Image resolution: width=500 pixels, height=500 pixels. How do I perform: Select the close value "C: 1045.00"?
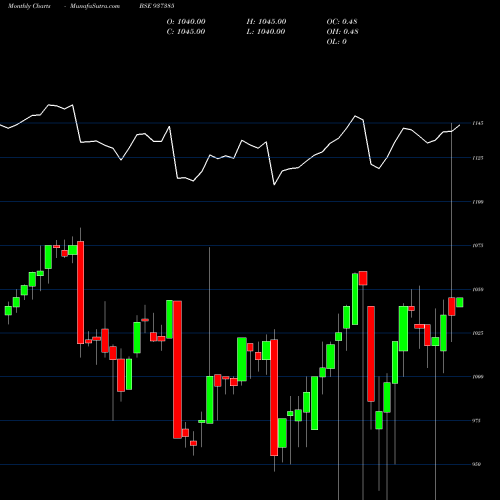(x=186, y=32)
